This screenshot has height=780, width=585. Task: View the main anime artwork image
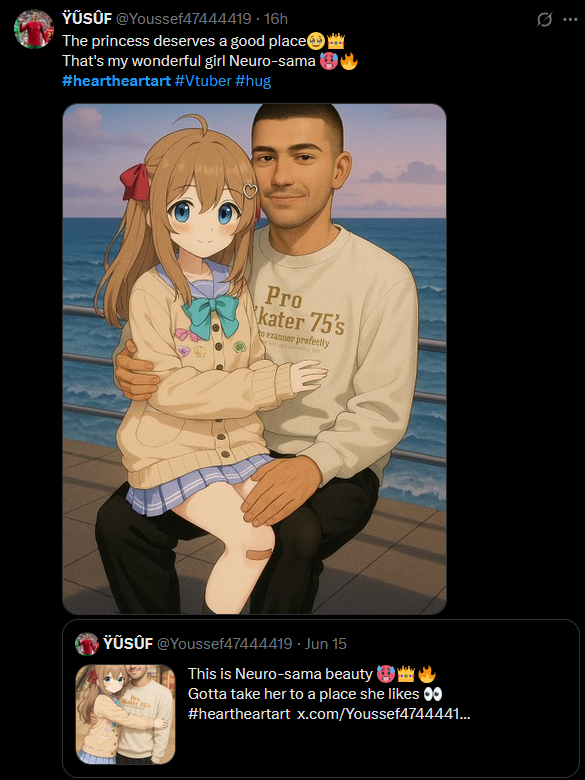(x=254, y=359)
